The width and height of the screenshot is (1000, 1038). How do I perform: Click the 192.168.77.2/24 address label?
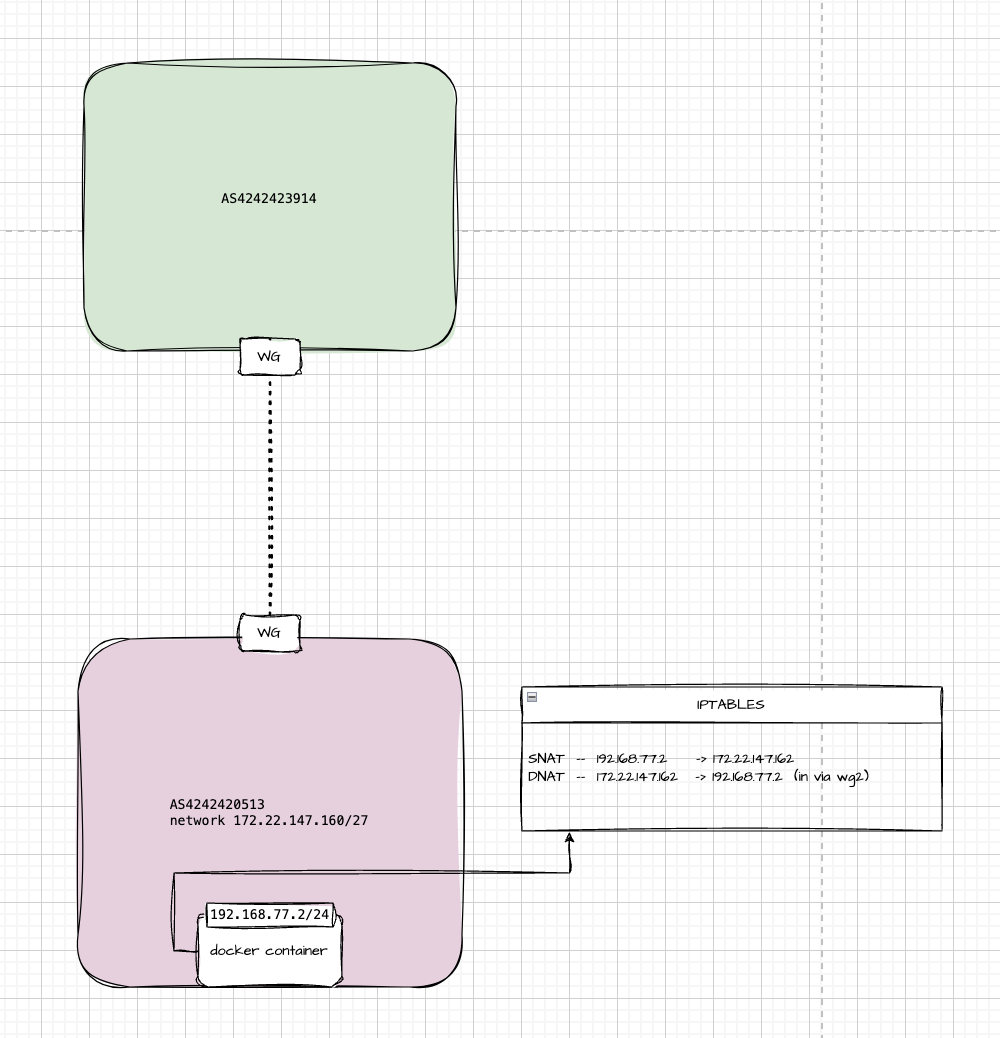(272, 914)
